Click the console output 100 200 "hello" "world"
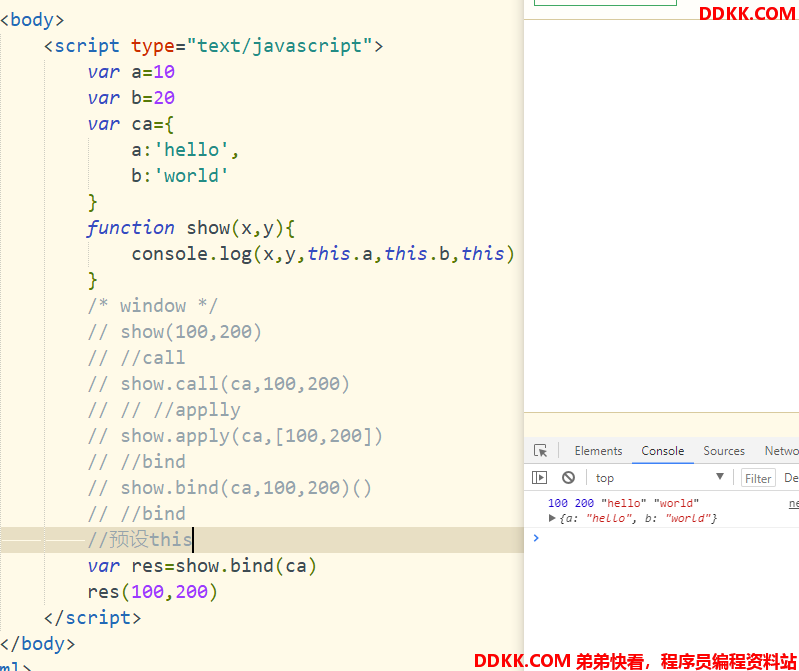 click(x=623, y=503)
